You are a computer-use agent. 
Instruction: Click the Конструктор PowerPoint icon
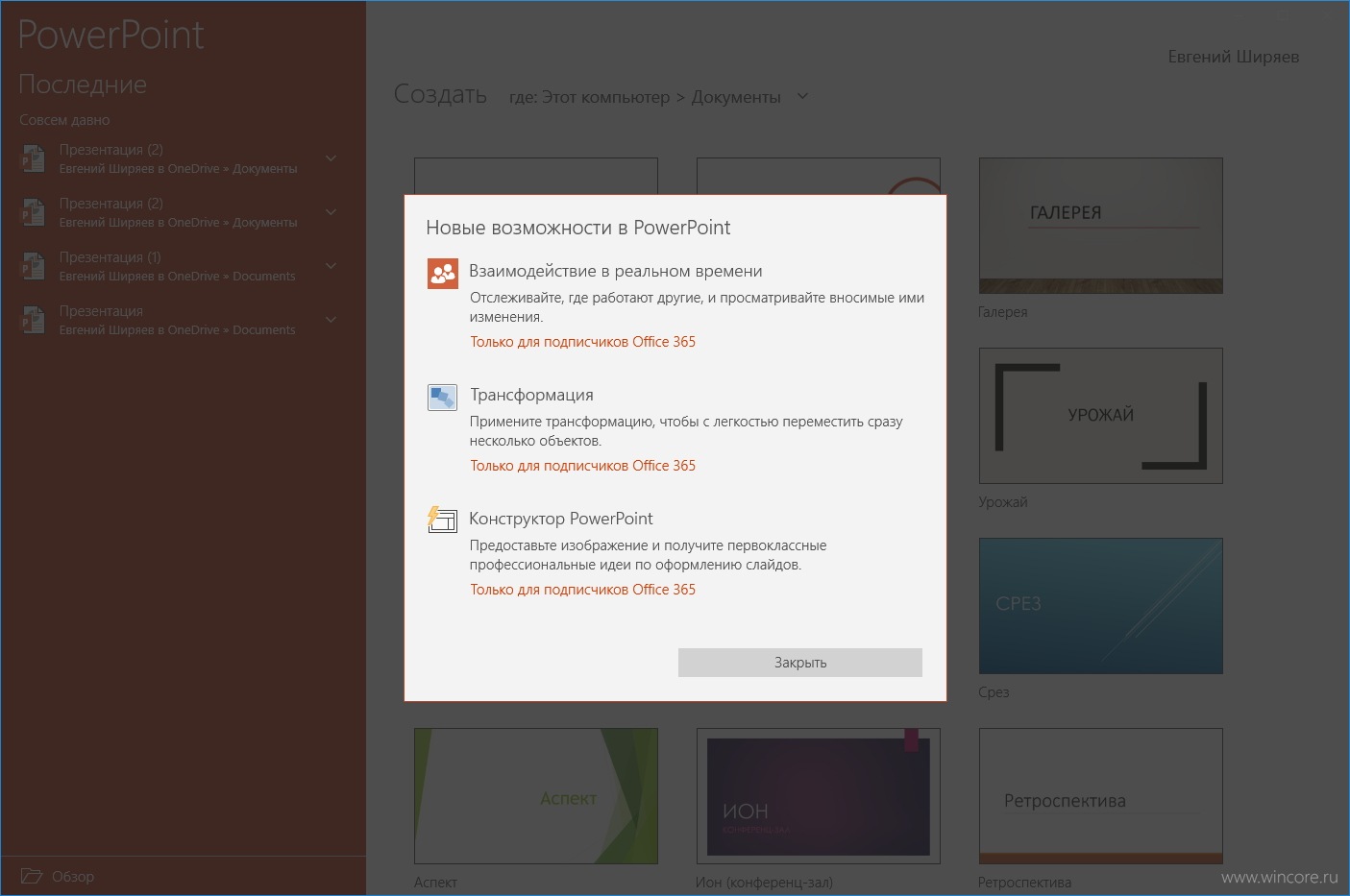point(442,520)
